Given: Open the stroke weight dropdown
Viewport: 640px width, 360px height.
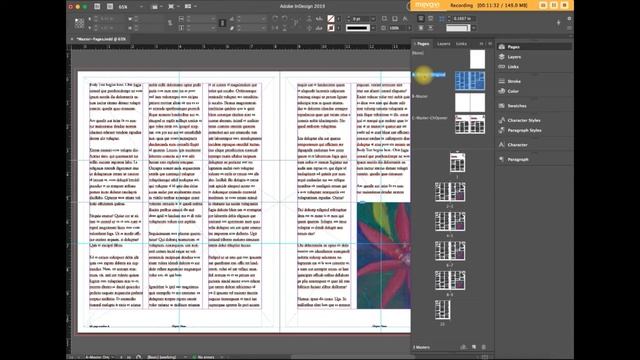Looking at the screenshot, I should 373,19.
